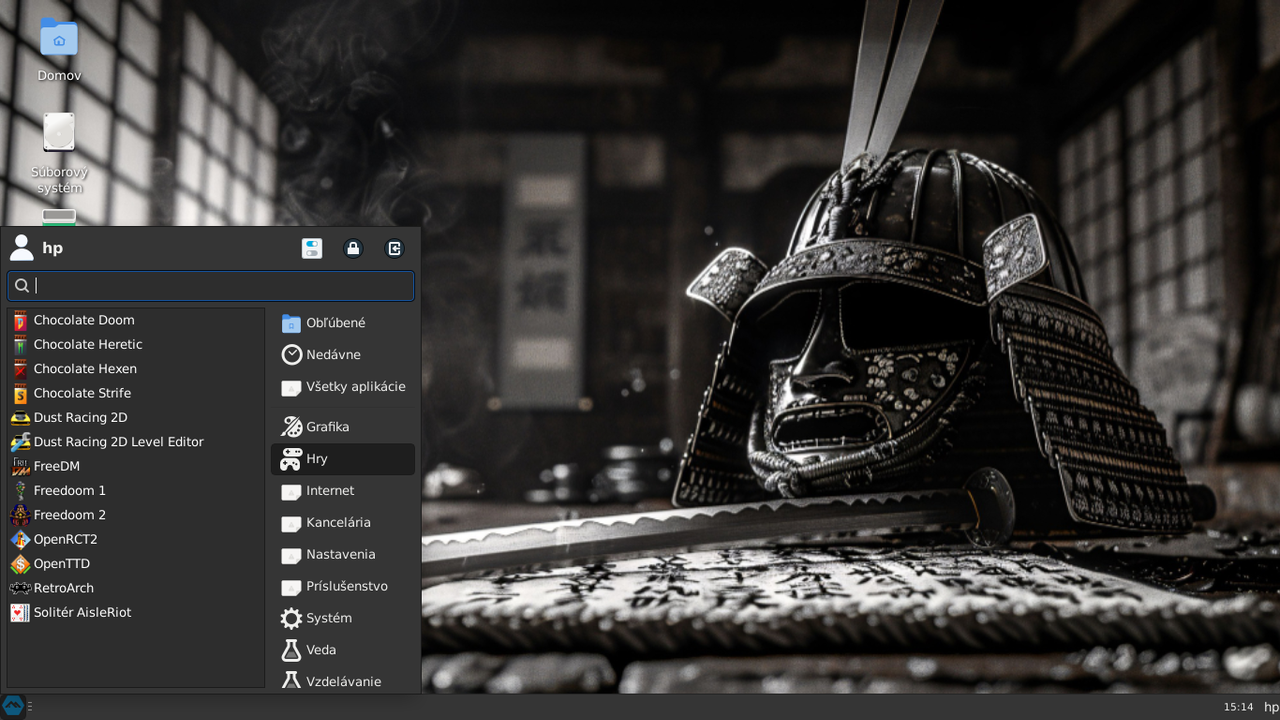This screenshot has width=1280, height=720.
Task: Open Veda category
Action: (343, 650)
